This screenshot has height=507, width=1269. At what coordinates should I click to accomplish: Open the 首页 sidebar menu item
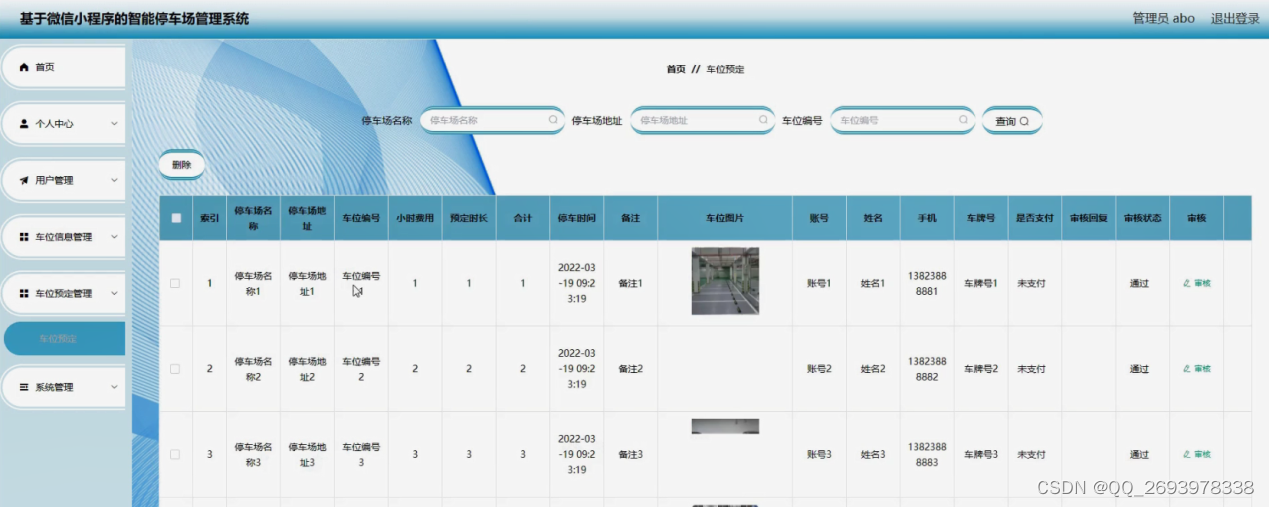tap(63, 67)
